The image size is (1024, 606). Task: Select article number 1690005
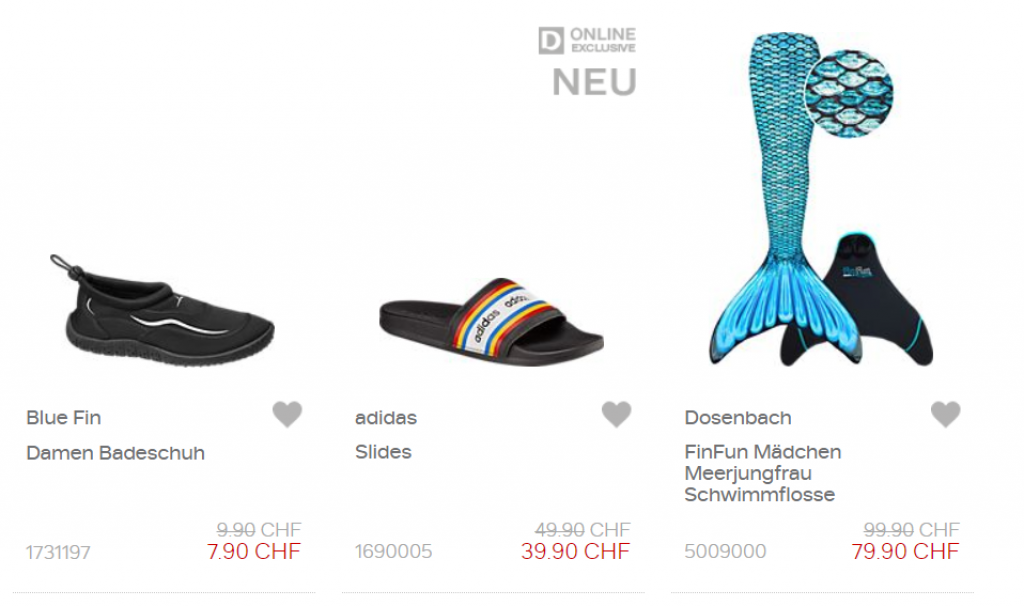pyautogui.click(x=394, y=552)
